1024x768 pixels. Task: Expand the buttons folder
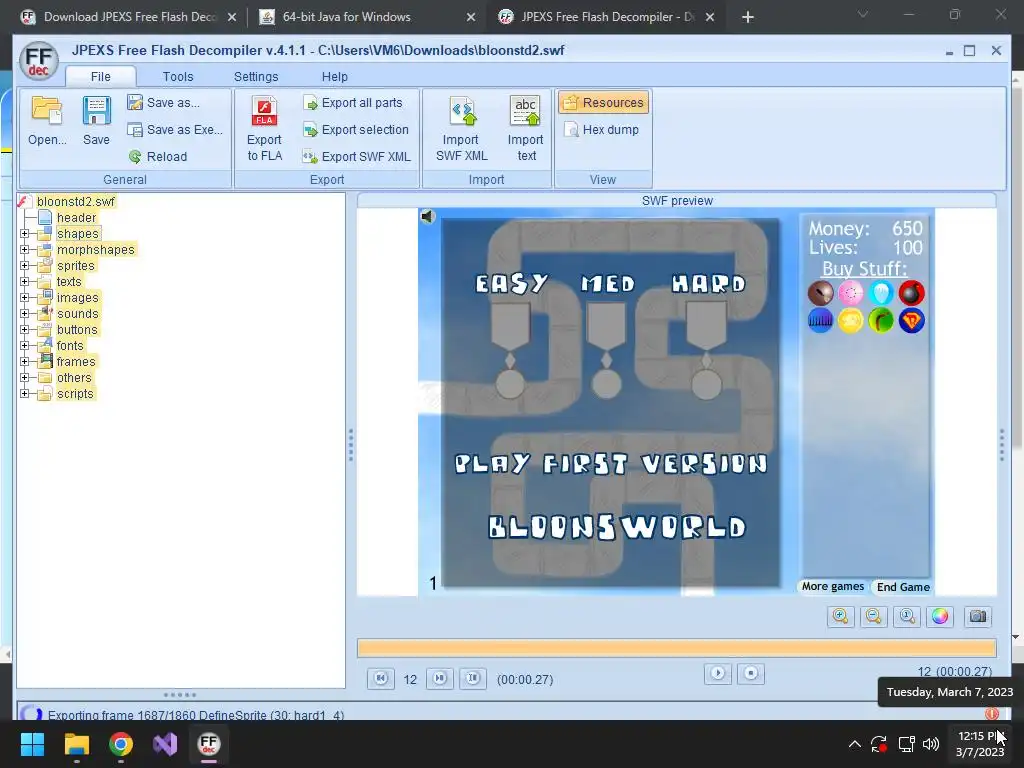[24, 329]
